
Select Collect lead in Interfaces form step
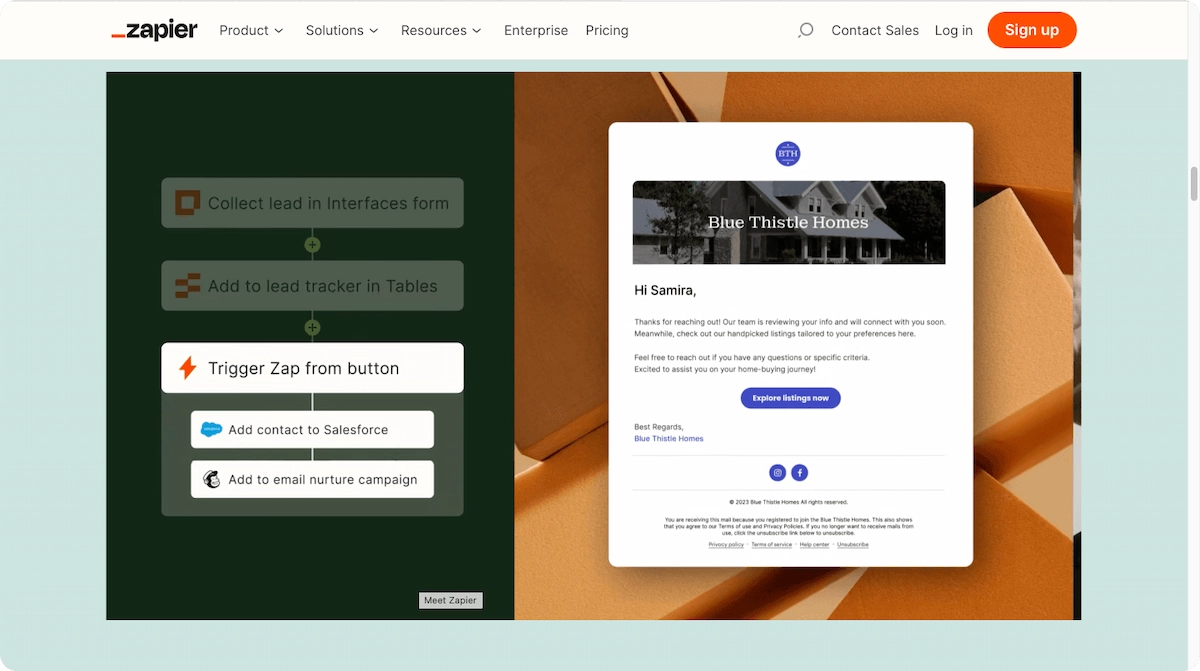312,203
